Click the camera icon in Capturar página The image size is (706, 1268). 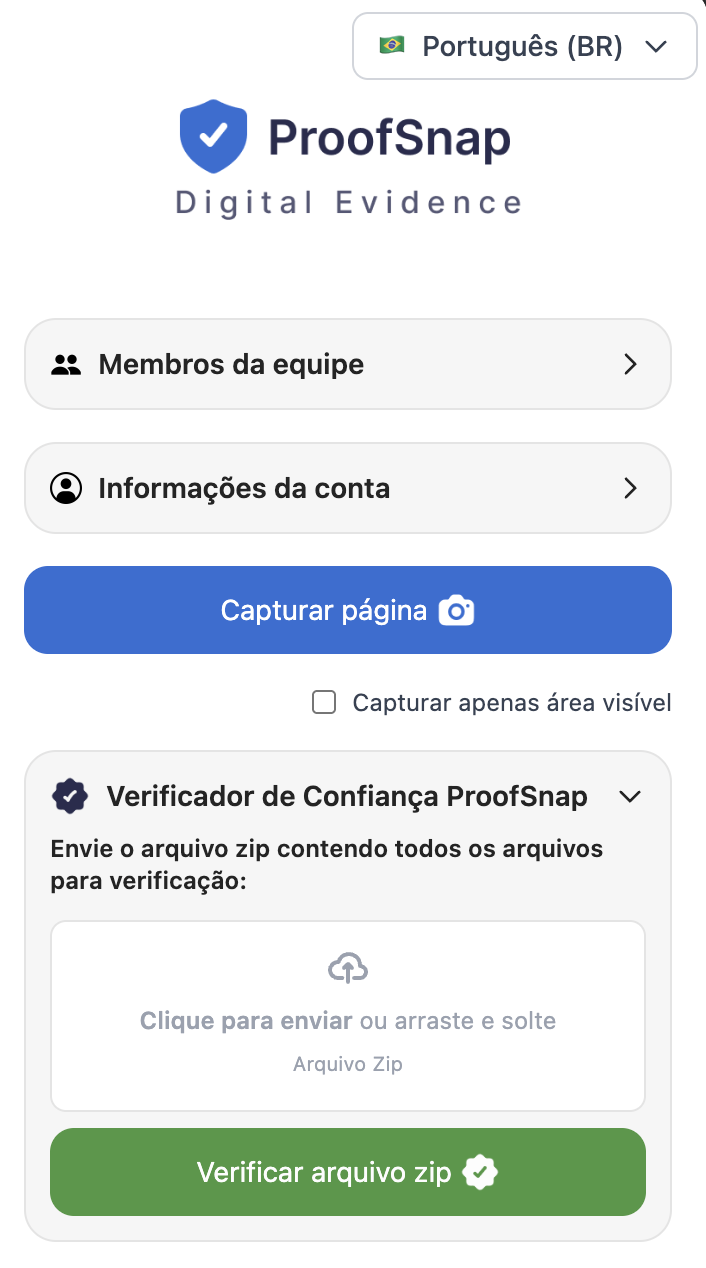(x=456, y=610)
